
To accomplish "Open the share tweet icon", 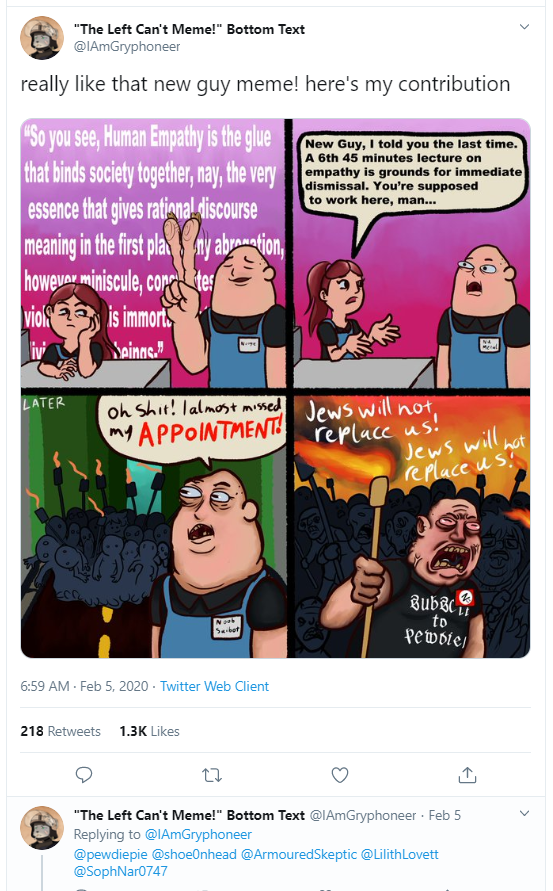I will click(x=467, y=775).
